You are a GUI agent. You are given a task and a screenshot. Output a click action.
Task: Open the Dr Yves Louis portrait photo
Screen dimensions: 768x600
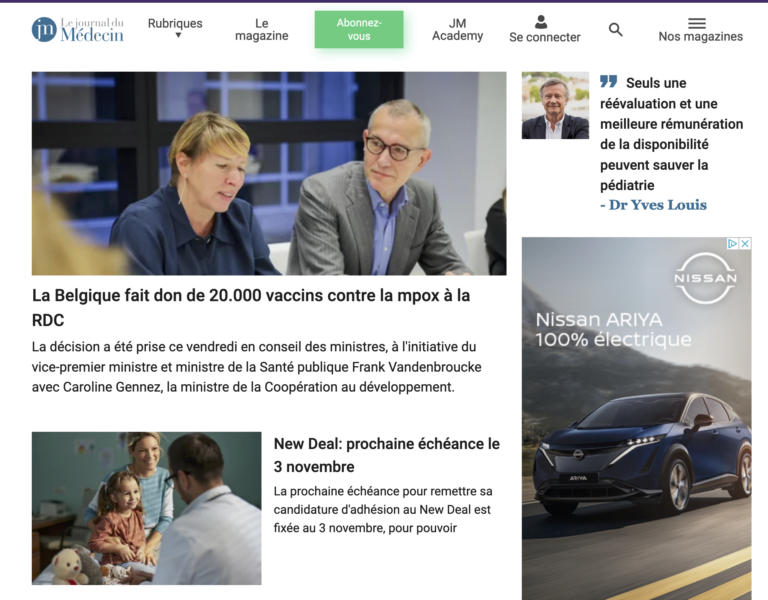555,105
